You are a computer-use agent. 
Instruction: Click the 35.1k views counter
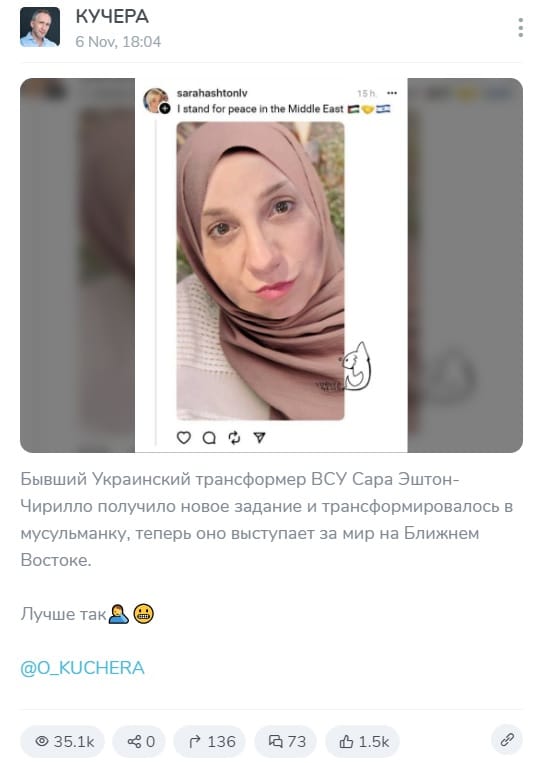[63, 742]
